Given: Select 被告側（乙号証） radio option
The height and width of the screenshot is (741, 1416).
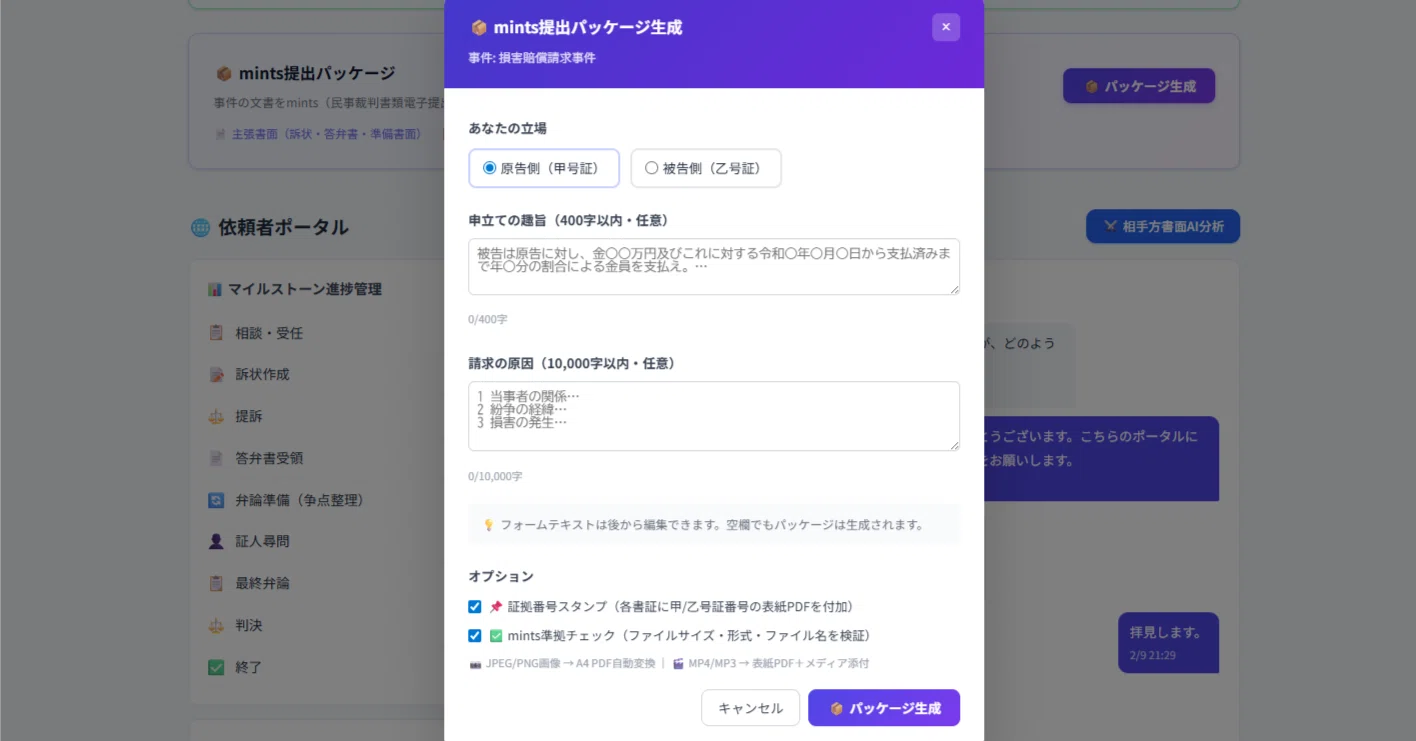Looking at the screenshot, I should point(706,168).
